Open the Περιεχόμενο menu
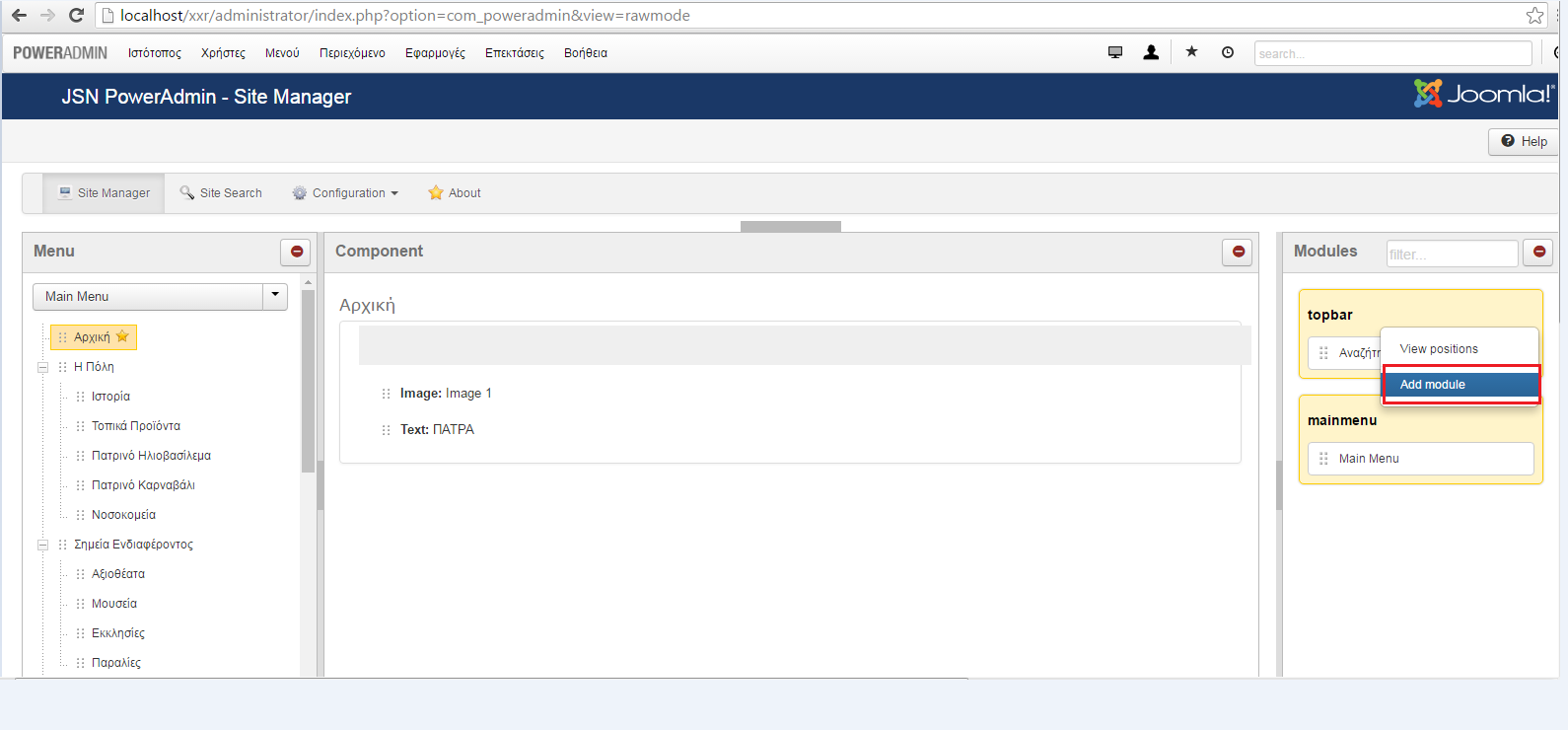This screenshot has width=1568, height=730. (352, 53)
